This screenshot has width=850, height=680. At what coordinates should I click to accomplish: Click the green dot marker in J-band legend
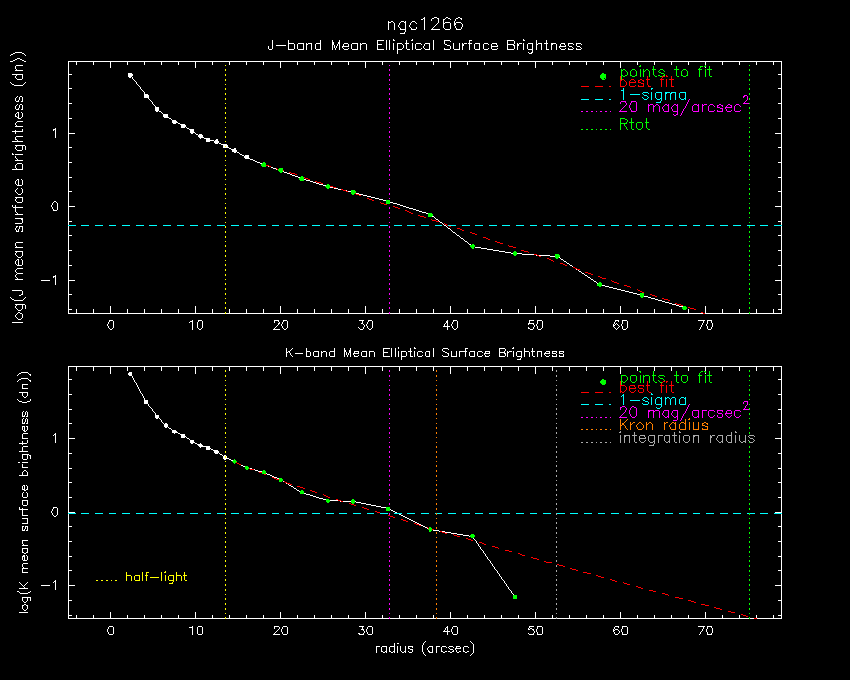pos(602,77)
